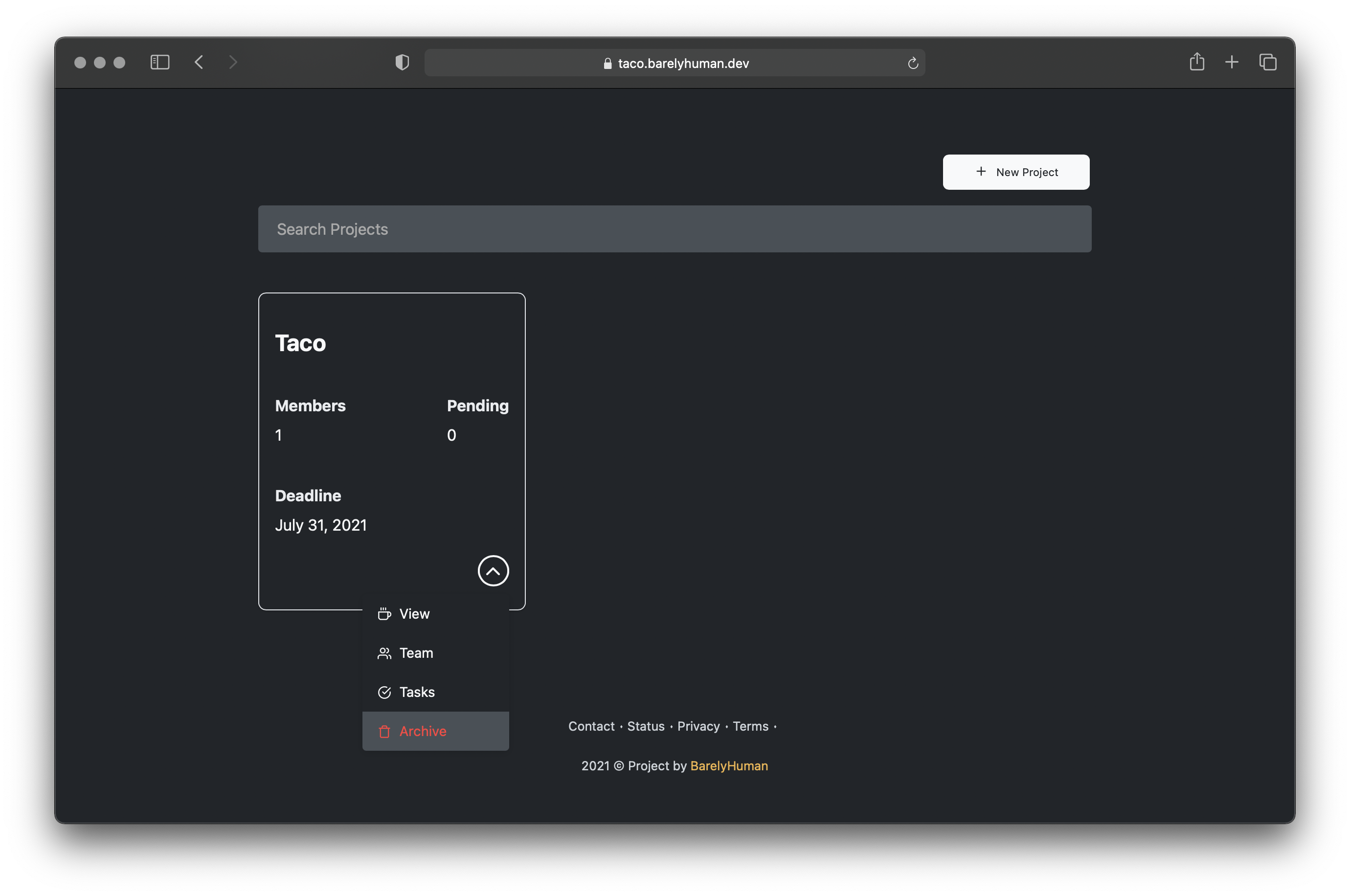
Task: Click the lock icon next to taco.barelyhuman.dev
Action: click(607, 64)
